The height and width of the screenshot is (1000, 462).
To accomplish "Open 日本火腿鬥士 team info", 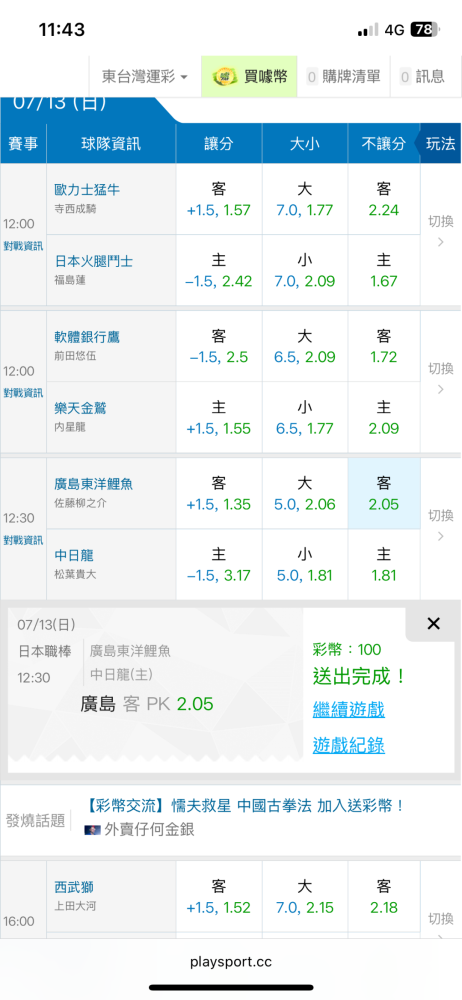I will click(x=94, y=261).
